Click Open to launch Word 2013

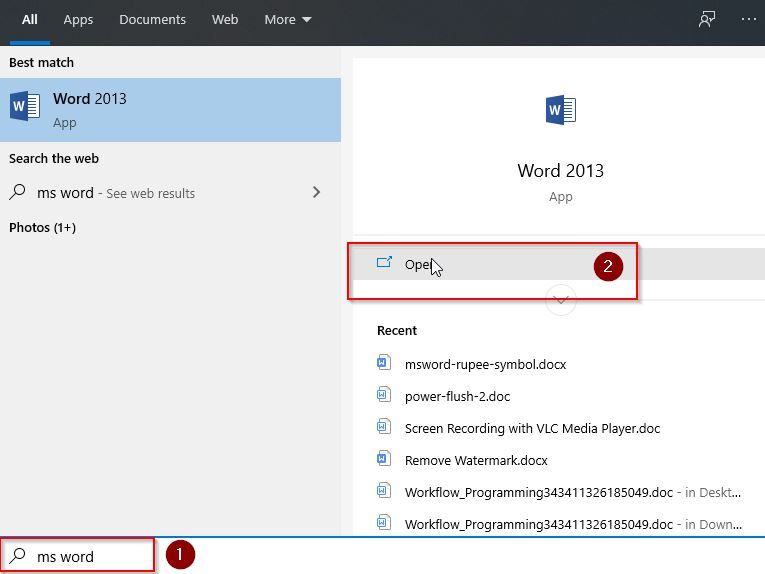pyautogui.click(x=417, y=265)
